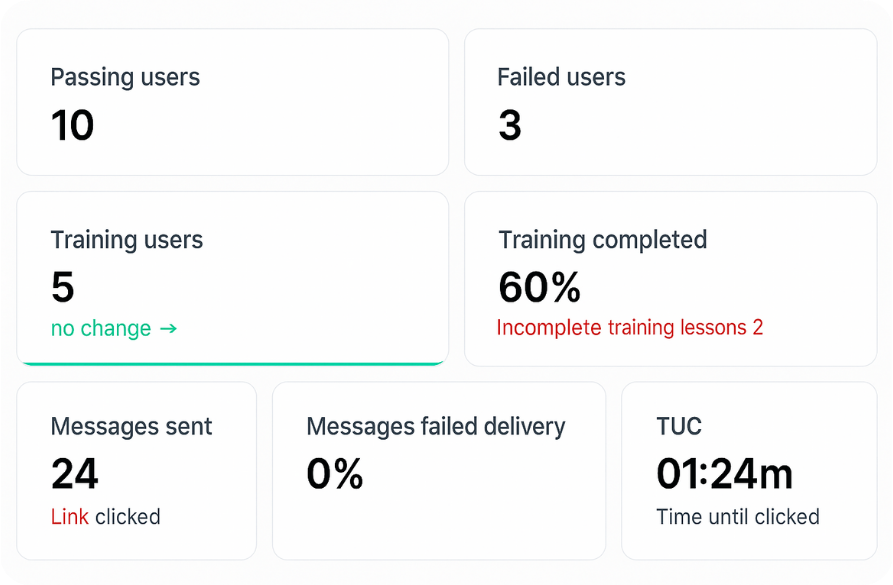This screenshot has width=893, height=585.
Task: Click the Training users card title
Action: [126, 240]
